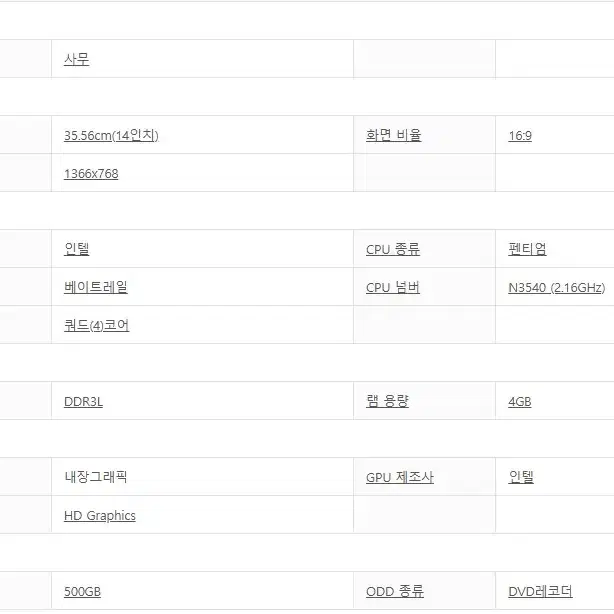
Task: Click the 인텔 GPU manufacturer link
Action: [x=521, y=477]
